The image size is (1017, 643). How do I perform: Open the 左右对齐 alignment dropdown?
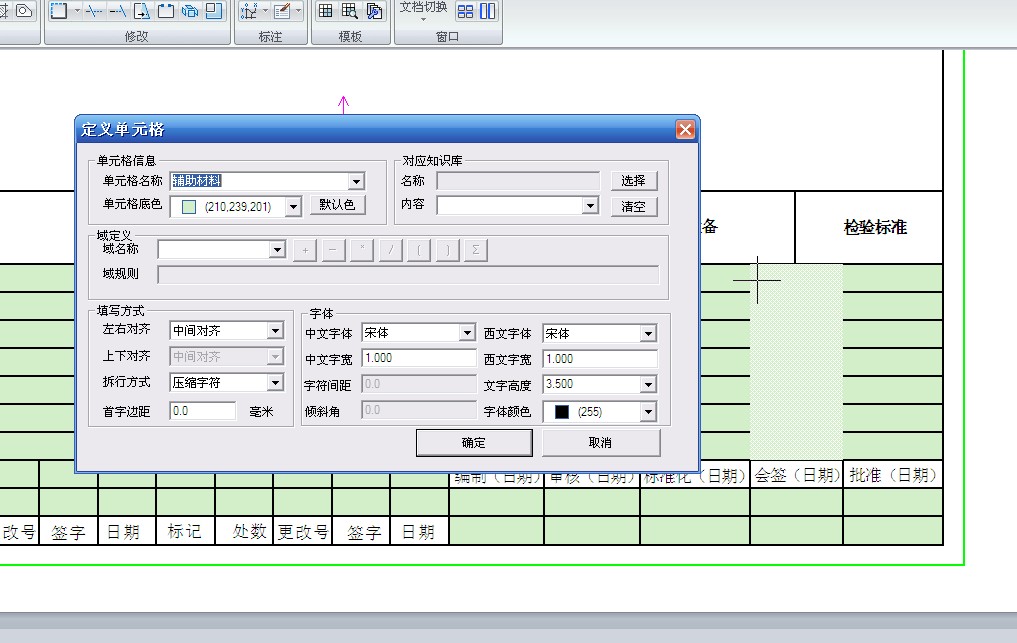pyautogui.click(x=275, y=331)
